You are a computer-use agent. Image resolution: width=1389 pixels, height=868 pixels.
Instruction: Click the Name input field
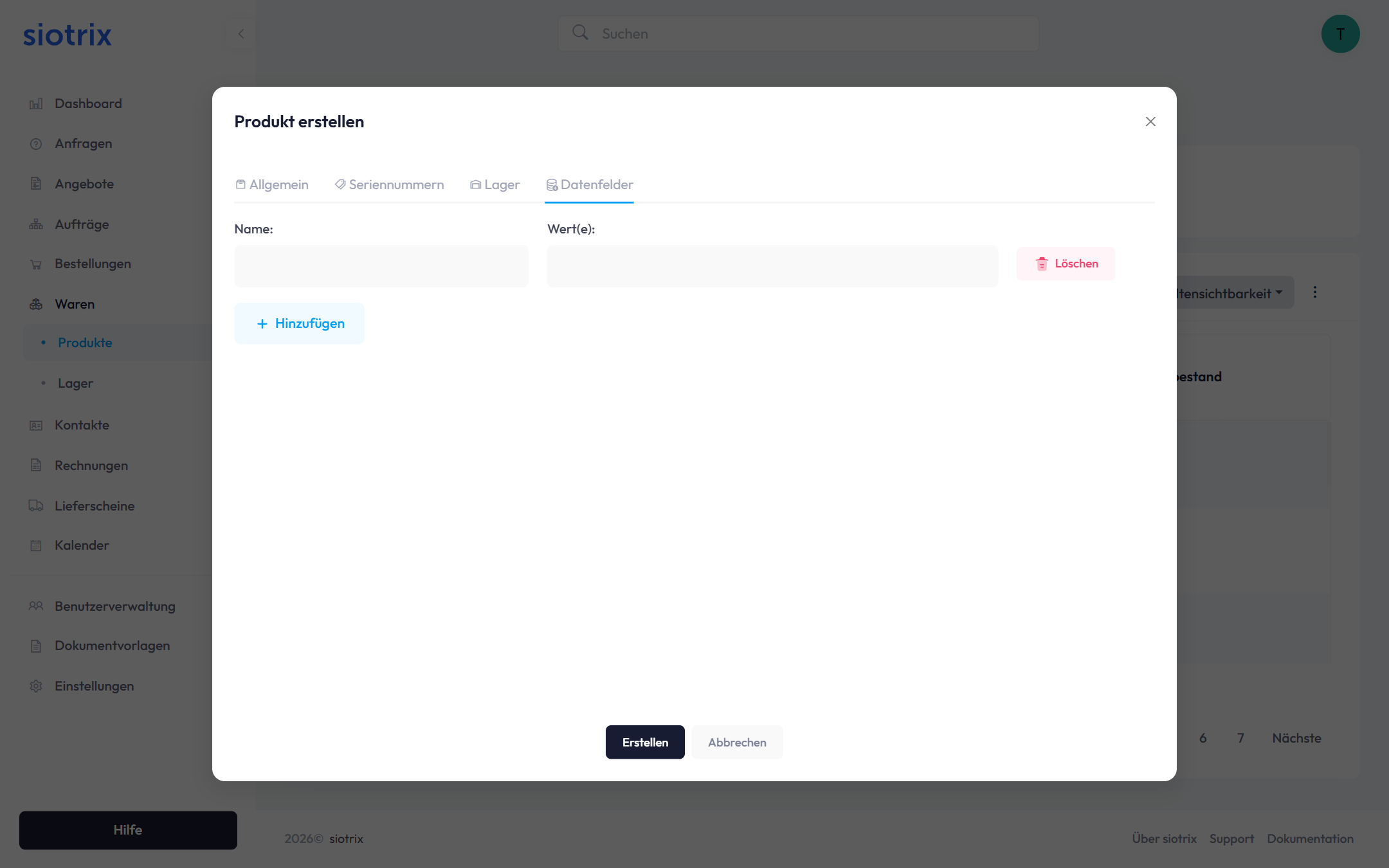381,266
